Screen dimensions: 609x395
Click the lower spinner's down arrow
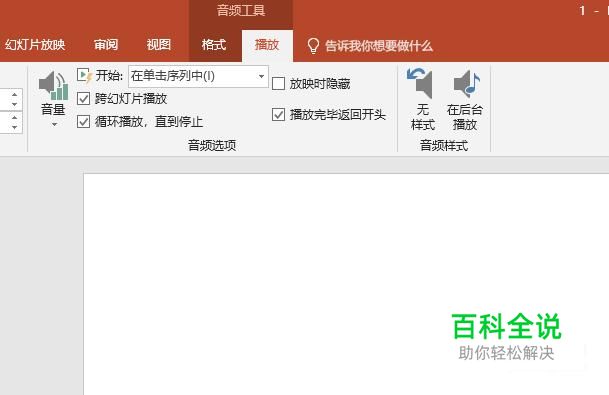14,127
